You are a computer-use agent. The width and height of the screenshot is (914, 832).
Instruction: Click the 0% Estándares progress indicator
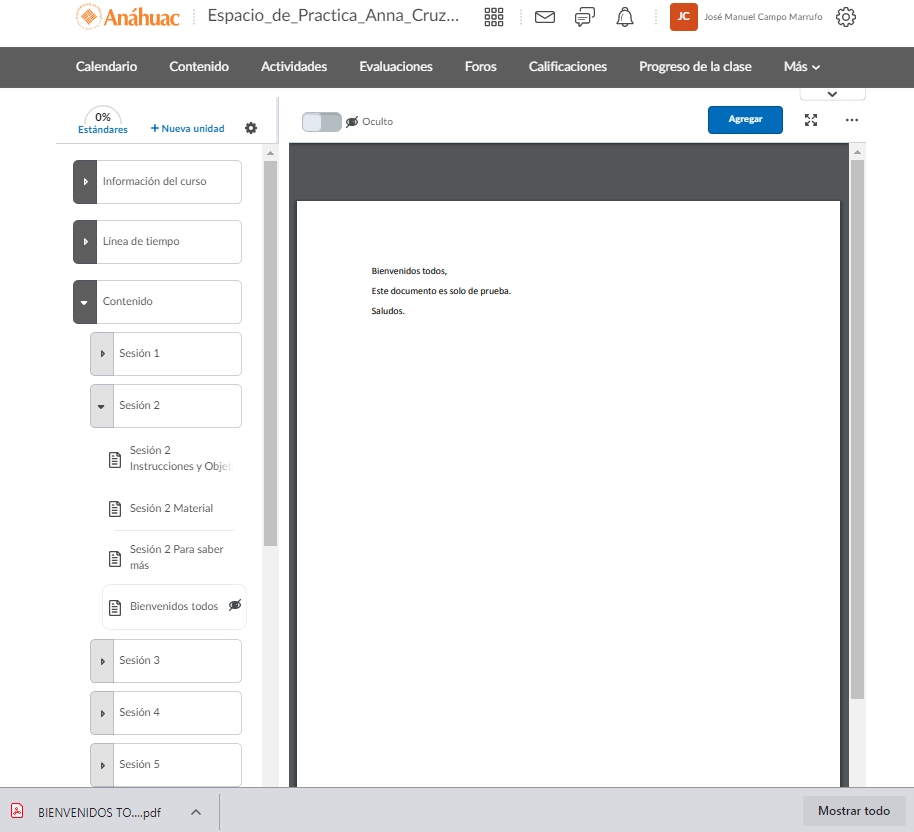(103, 121)
